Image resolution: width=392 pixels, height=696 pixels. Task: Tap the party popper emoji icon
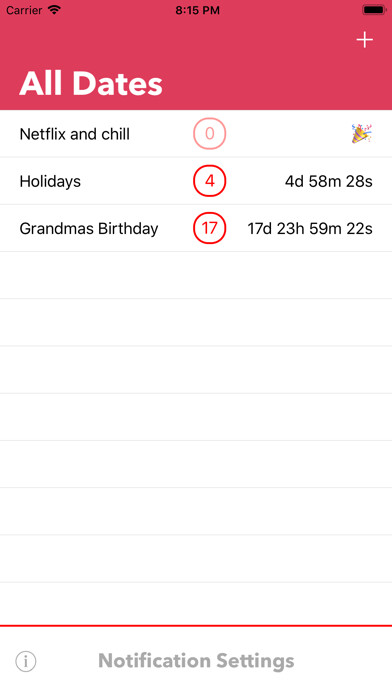(362, 134)
